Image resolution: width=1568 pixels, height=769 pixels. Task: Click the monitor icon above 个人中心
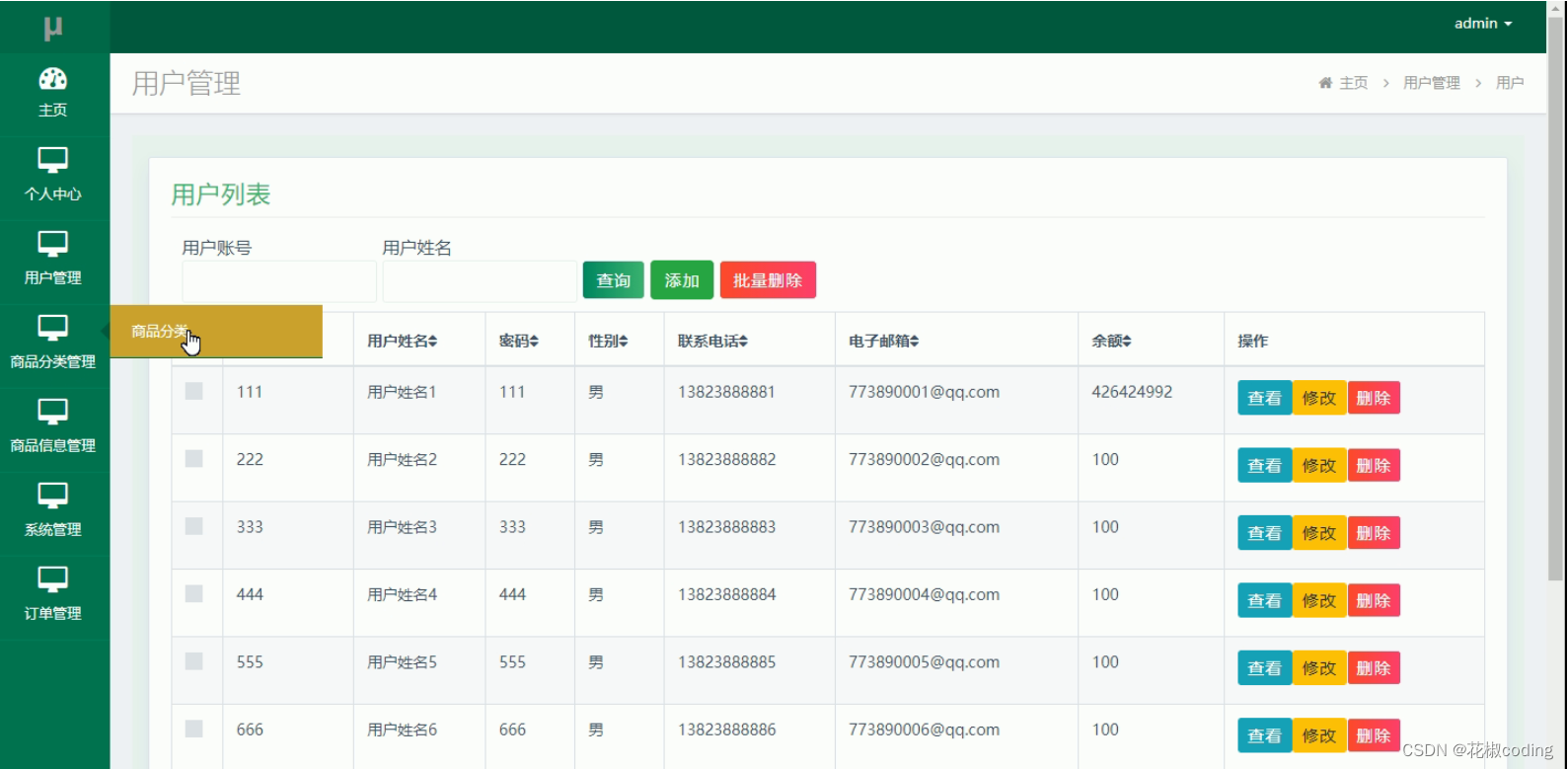[x=53, y=160]
